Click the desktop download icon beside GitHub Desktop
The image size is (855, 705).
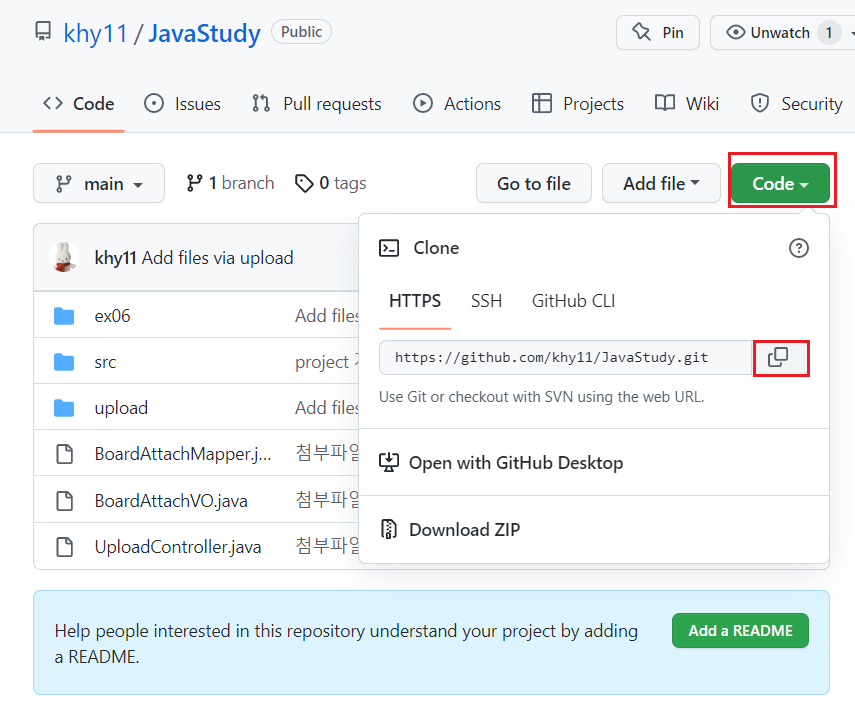pos(389,462)
